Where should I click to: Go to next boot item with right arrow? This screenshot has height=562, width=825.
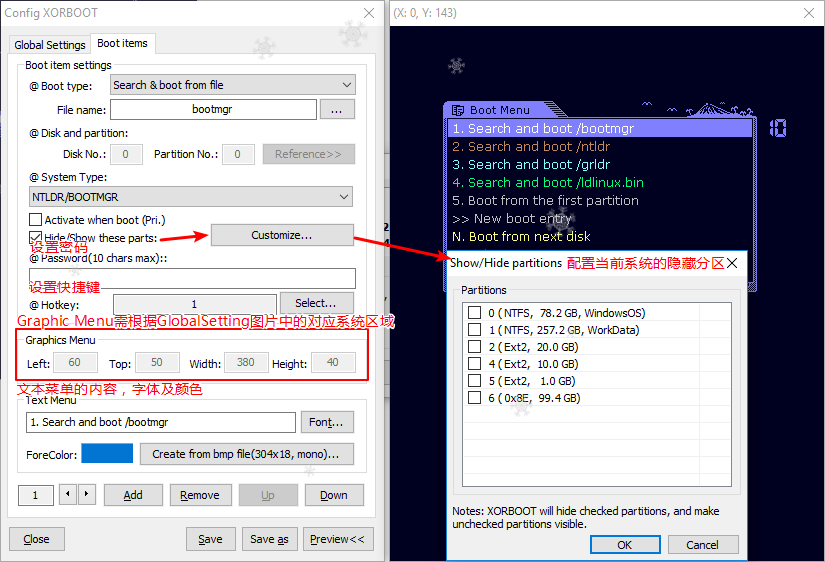pyautogui.click(x=86, y=494)
